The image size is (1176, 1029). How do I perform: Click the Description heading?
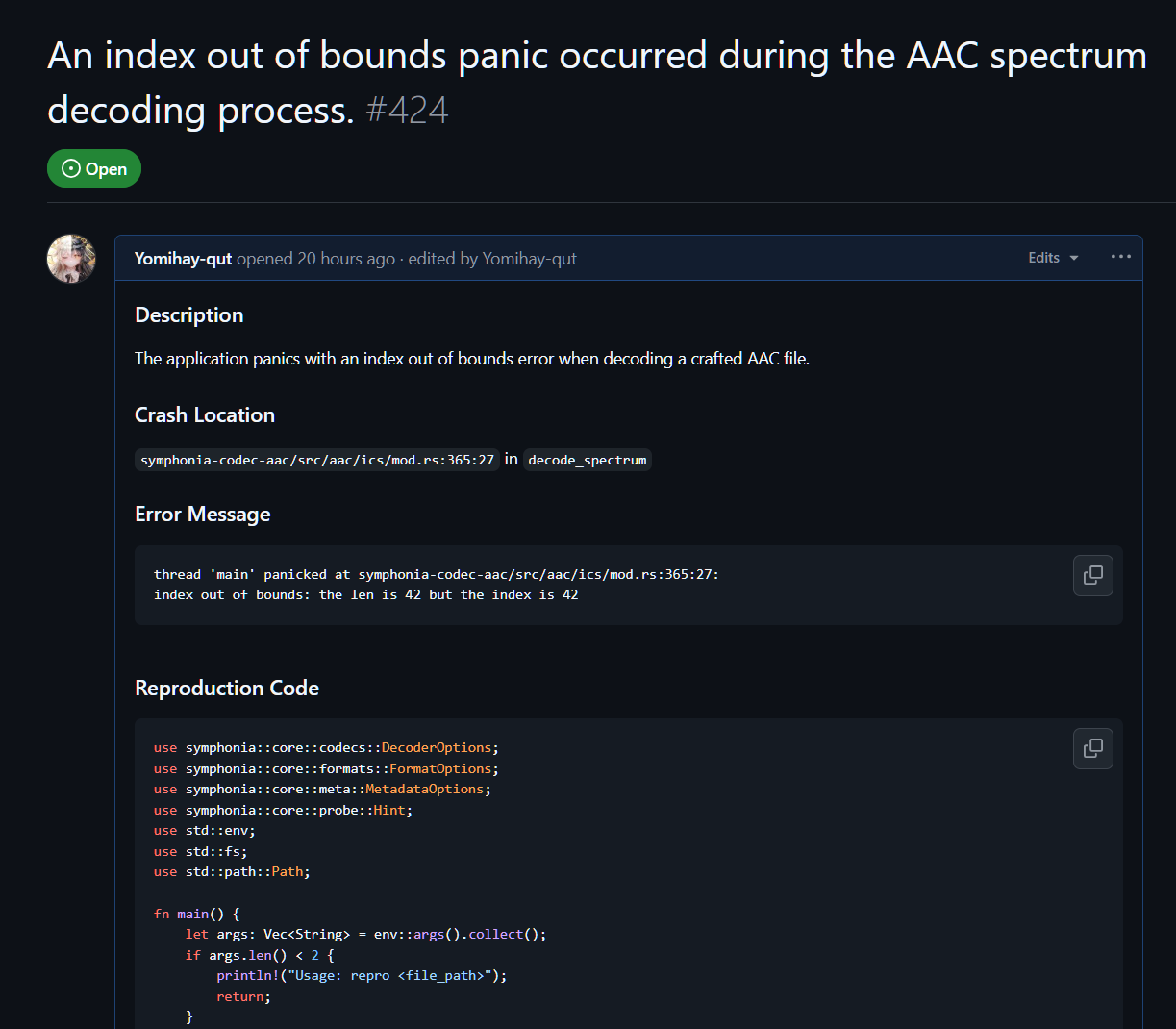[x=189, y=315]
